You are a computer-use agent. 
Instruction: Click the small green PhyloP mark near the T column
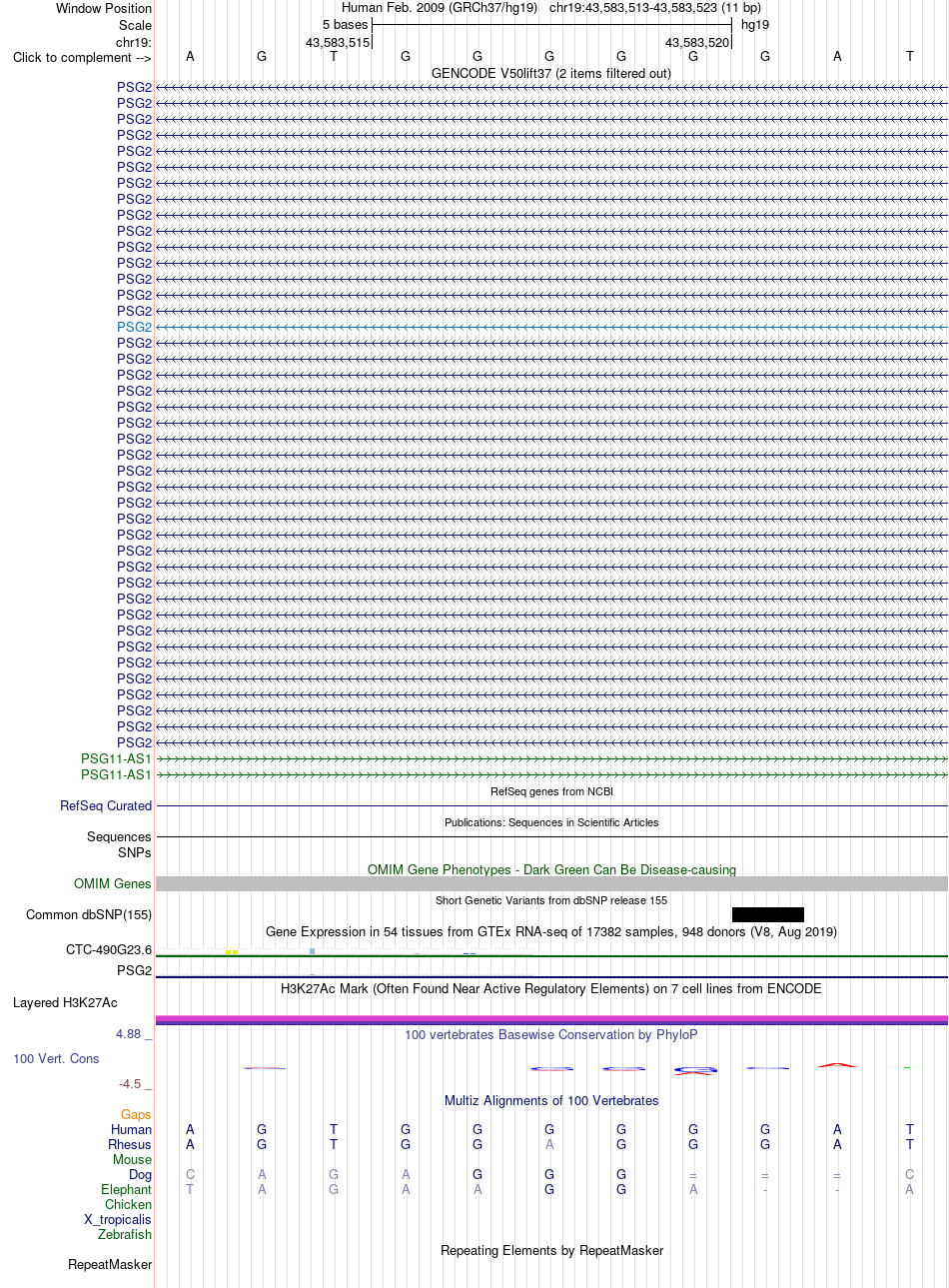click(x=907, y=1068)
